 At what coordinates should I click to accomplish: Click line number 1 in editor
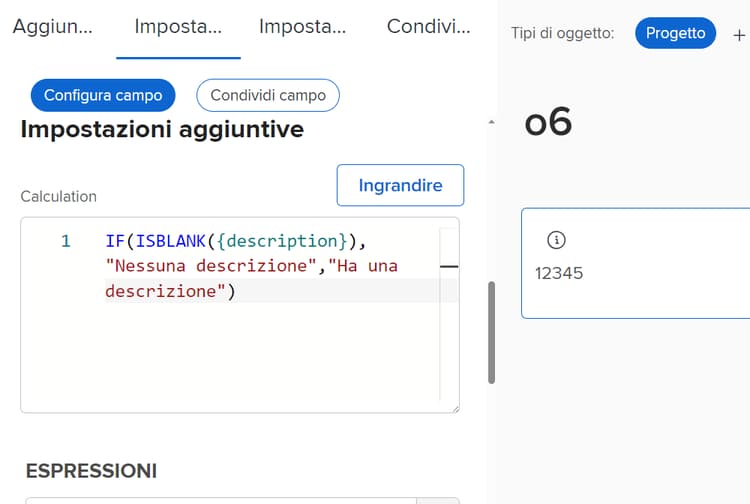[66, 241]
